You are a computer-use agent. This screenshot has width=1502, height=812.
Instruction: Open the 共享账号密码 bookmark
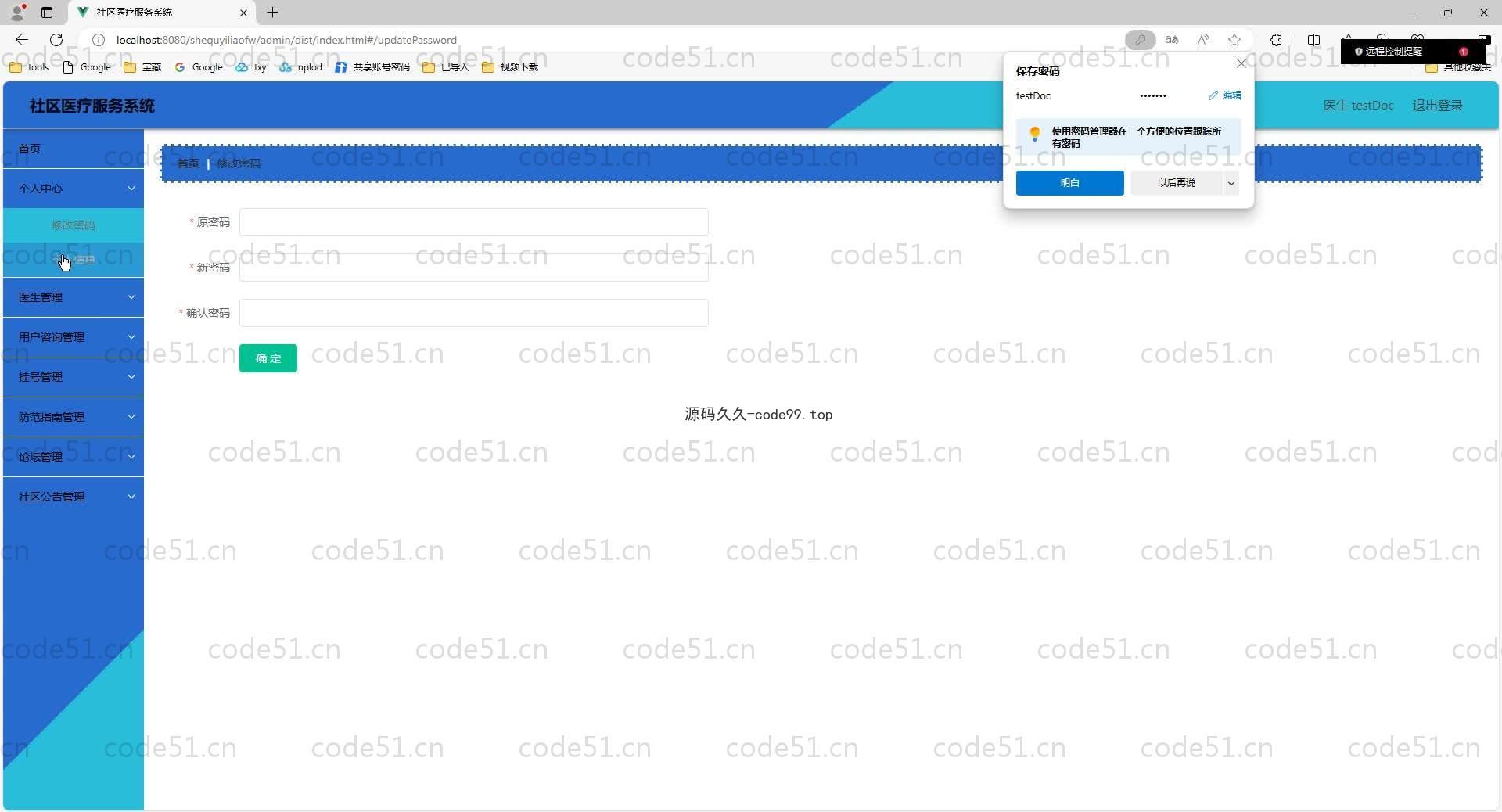pyautogui.click(x=372, y=67)
